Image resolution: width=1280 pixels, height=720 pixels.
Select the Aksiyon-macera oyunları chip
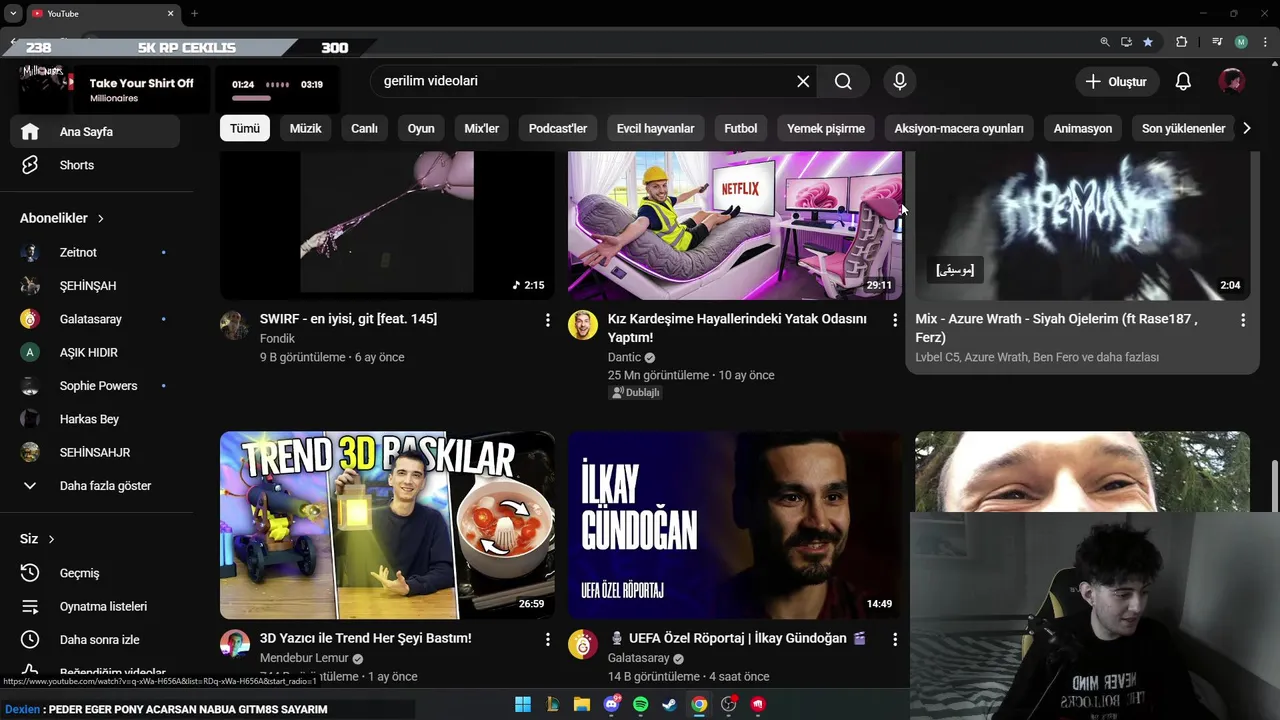[x=959, y=128]
